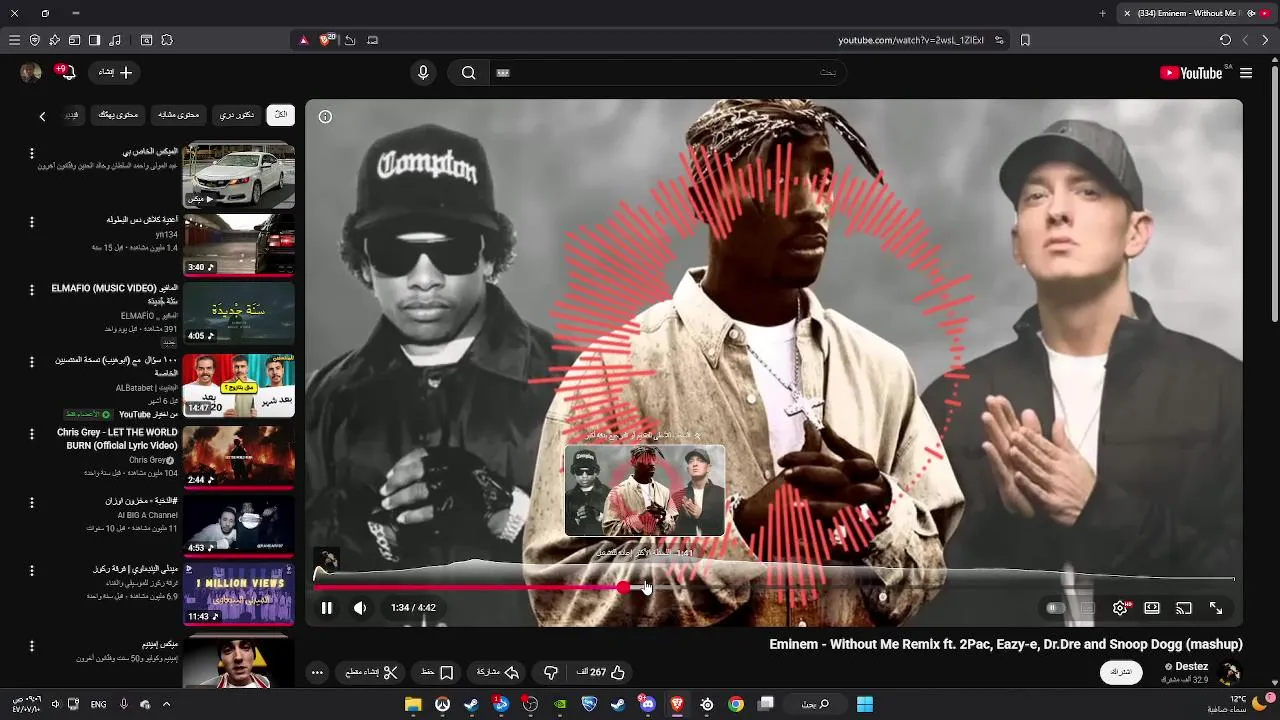Subscribe to the Destez channel
The height and width of the screenshot is (720, 1280).
(1121, 672)
